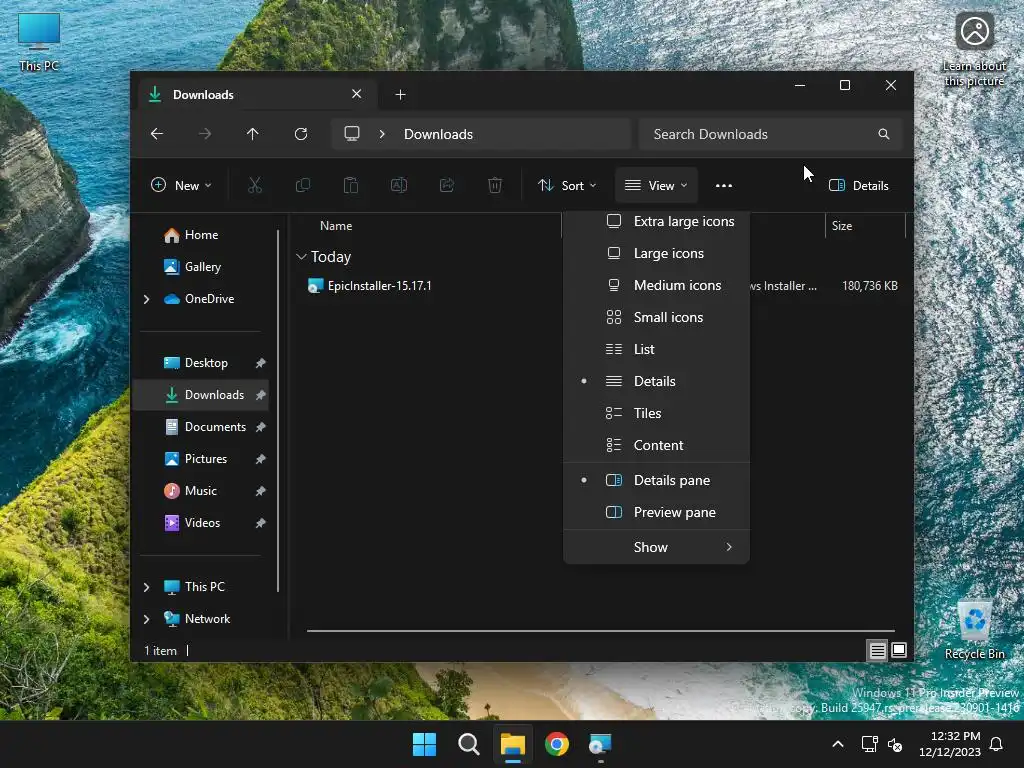
Task: Toggle the Details pane toolbar button
Action: pyautogui.click(x=859, y=185)
